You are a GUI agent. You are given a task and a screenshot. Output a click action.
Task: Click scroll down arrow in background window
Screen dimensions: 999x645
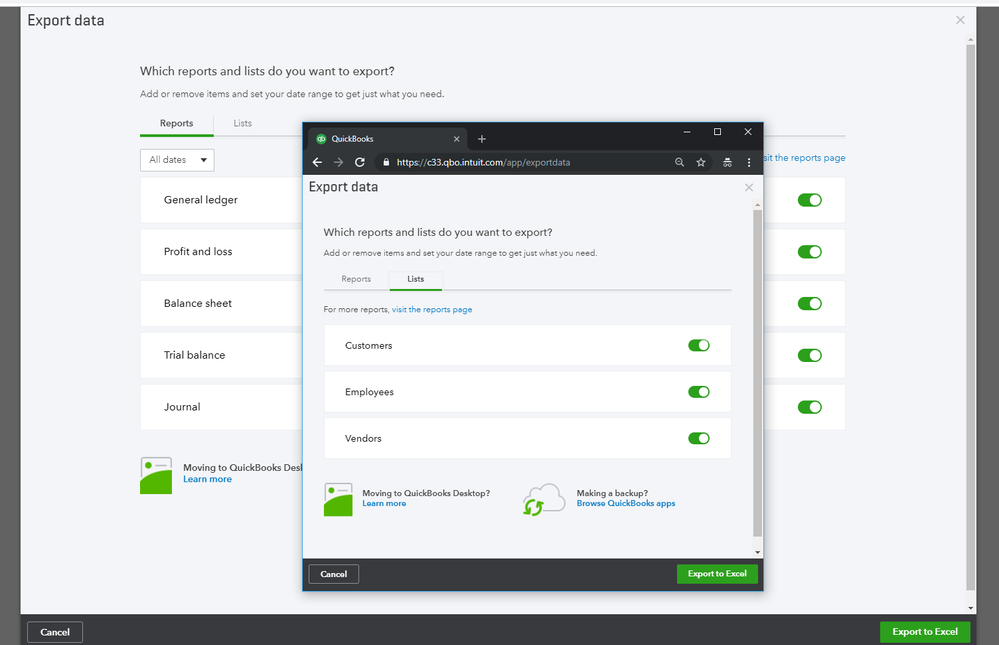click(970, 608)
